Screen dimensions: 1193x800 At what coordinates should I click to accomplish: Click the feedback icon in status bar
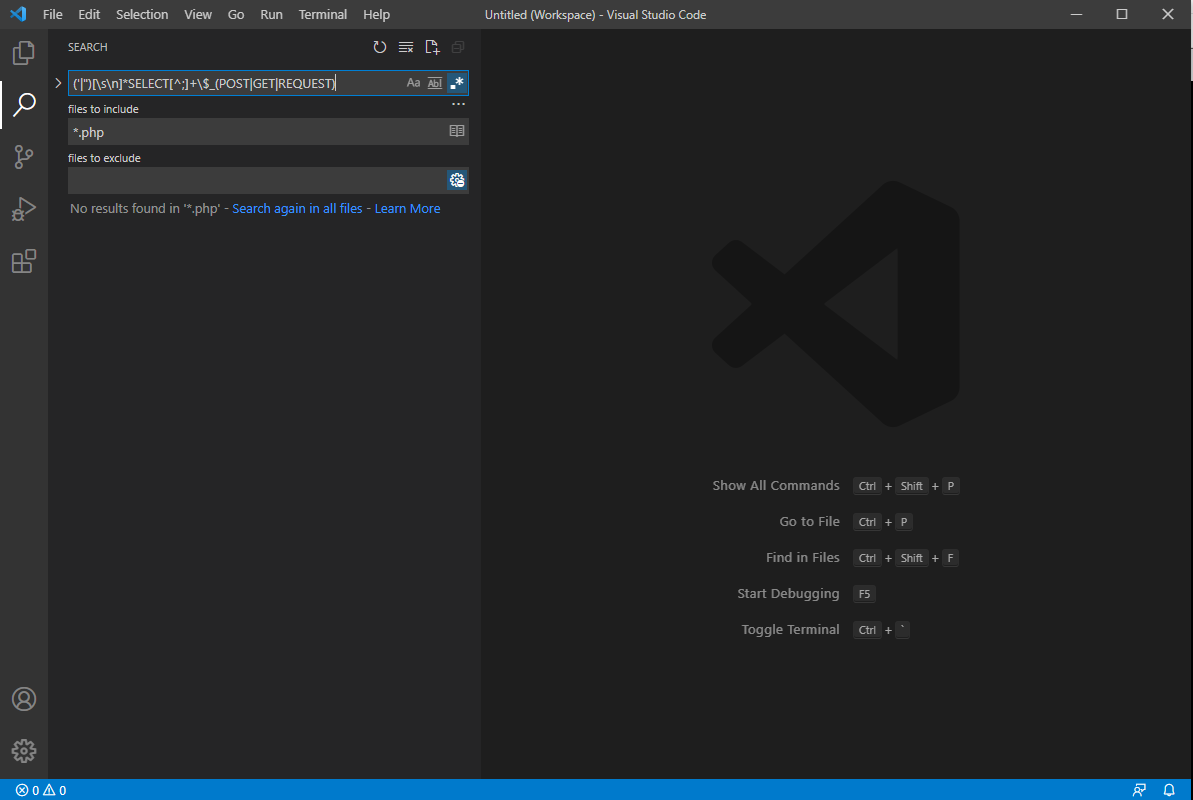click(1139, 790)
